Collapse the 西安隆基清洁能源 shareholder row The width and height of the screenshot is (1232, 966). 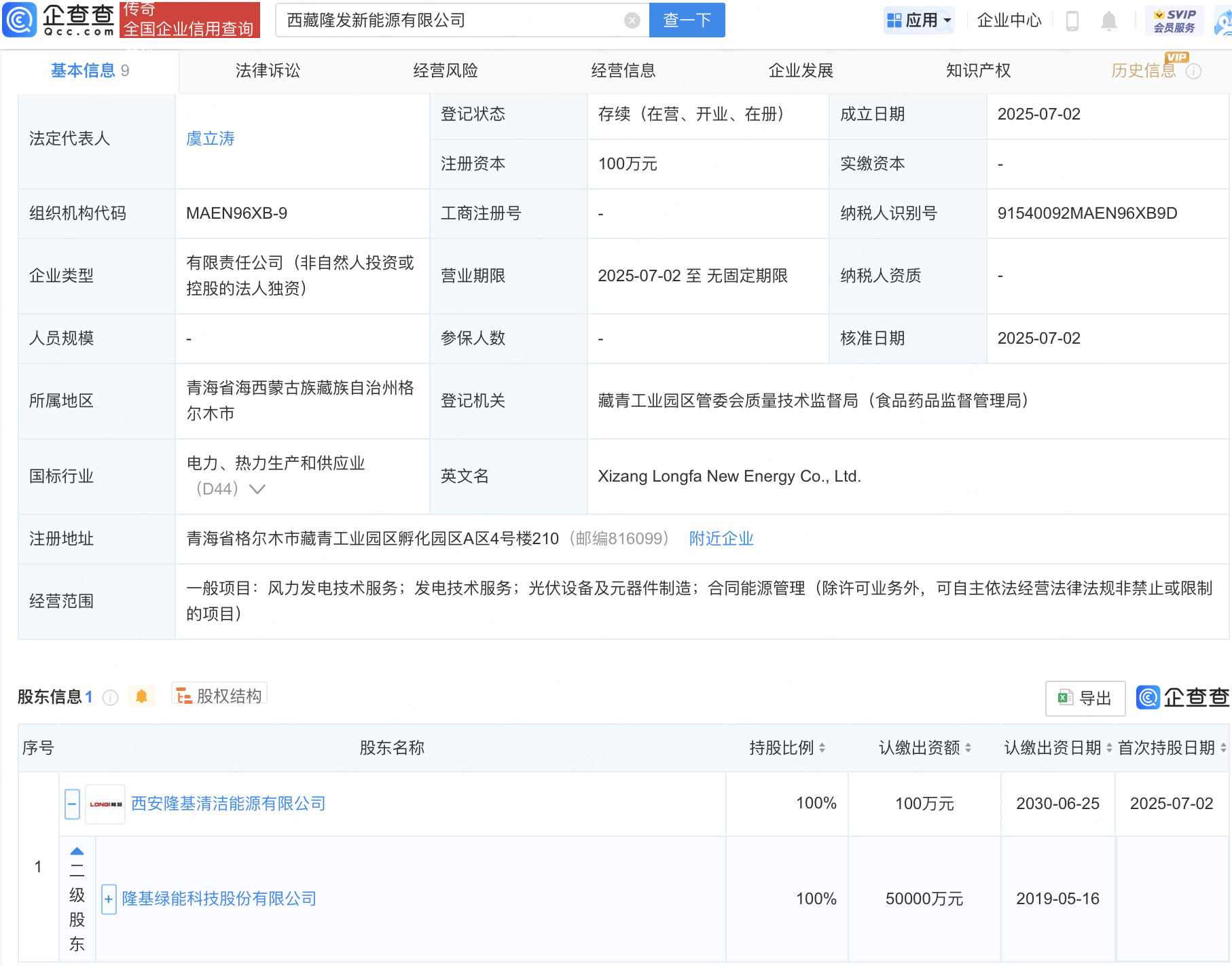click(72, 804)
